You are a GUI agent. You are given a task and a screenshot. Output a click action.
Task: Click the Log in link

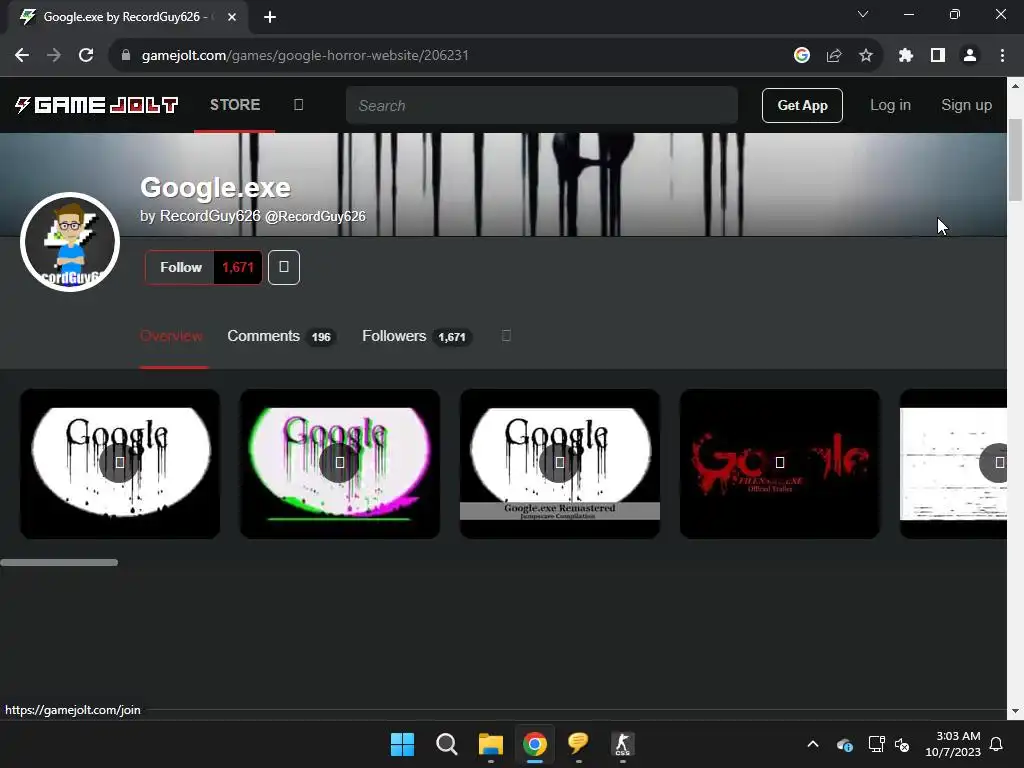point(890,105)
